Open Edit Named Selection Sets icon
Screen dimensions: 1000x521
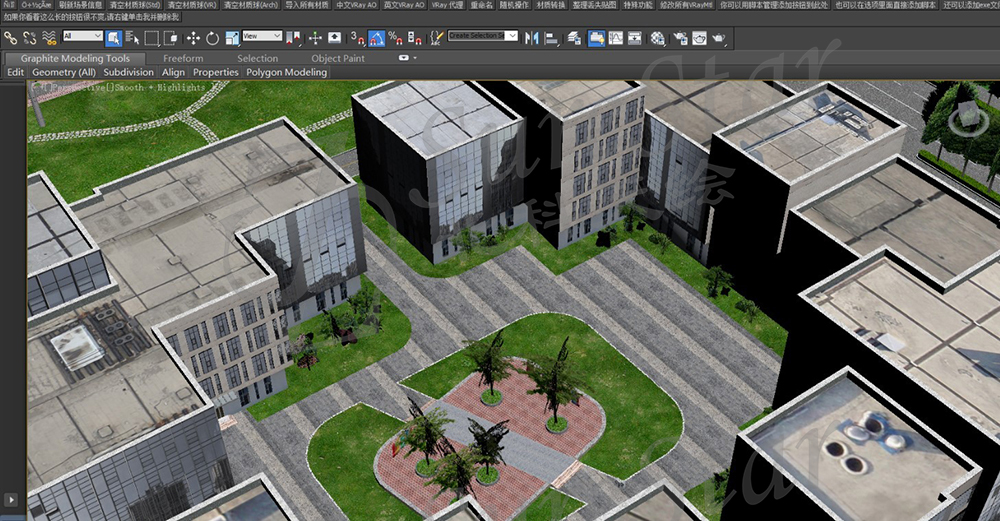coord(436,38)
